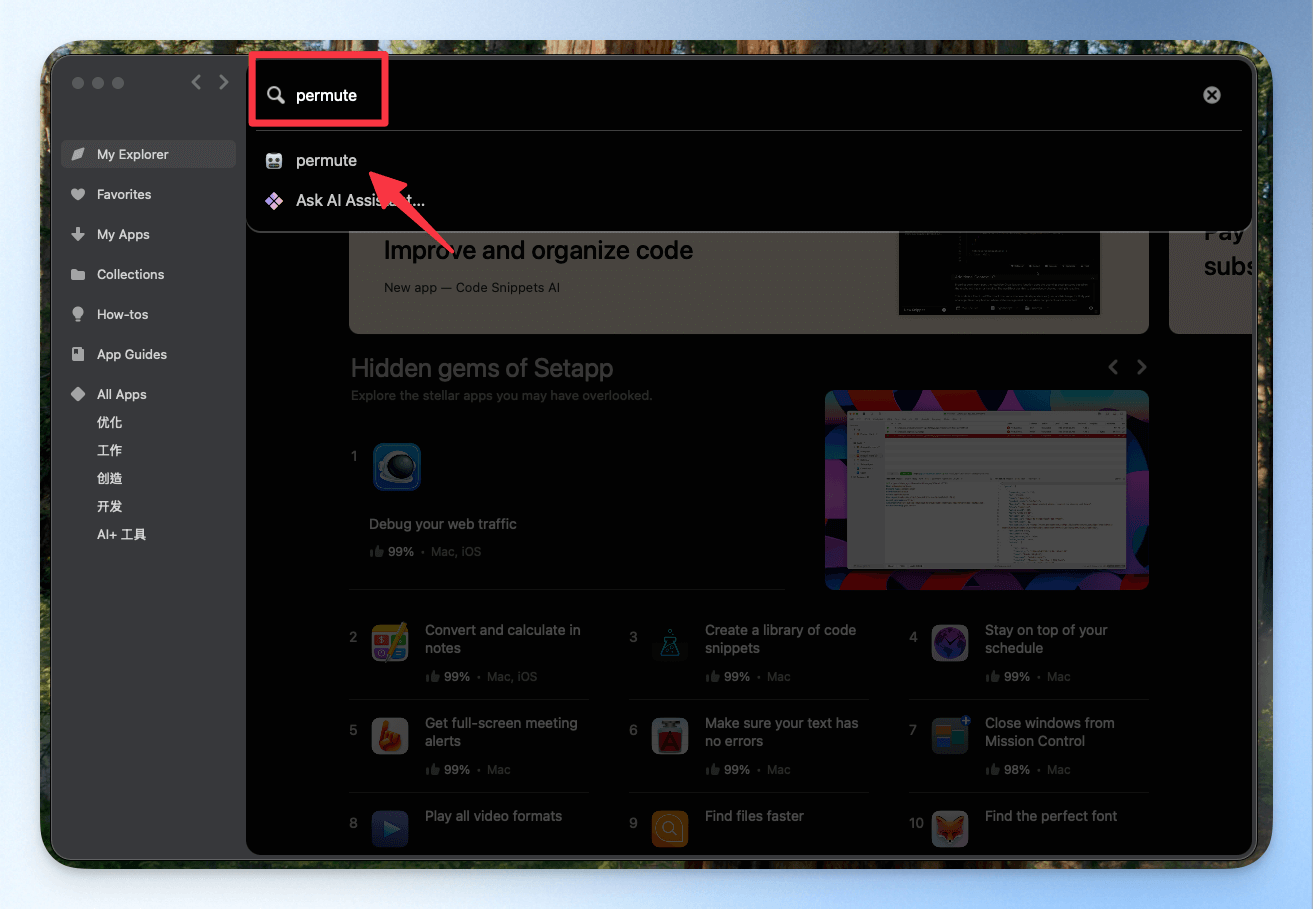Viewport: 1313px width, 909px height.
Task: Go forward using the right chevron
Action: pos(224,82)
